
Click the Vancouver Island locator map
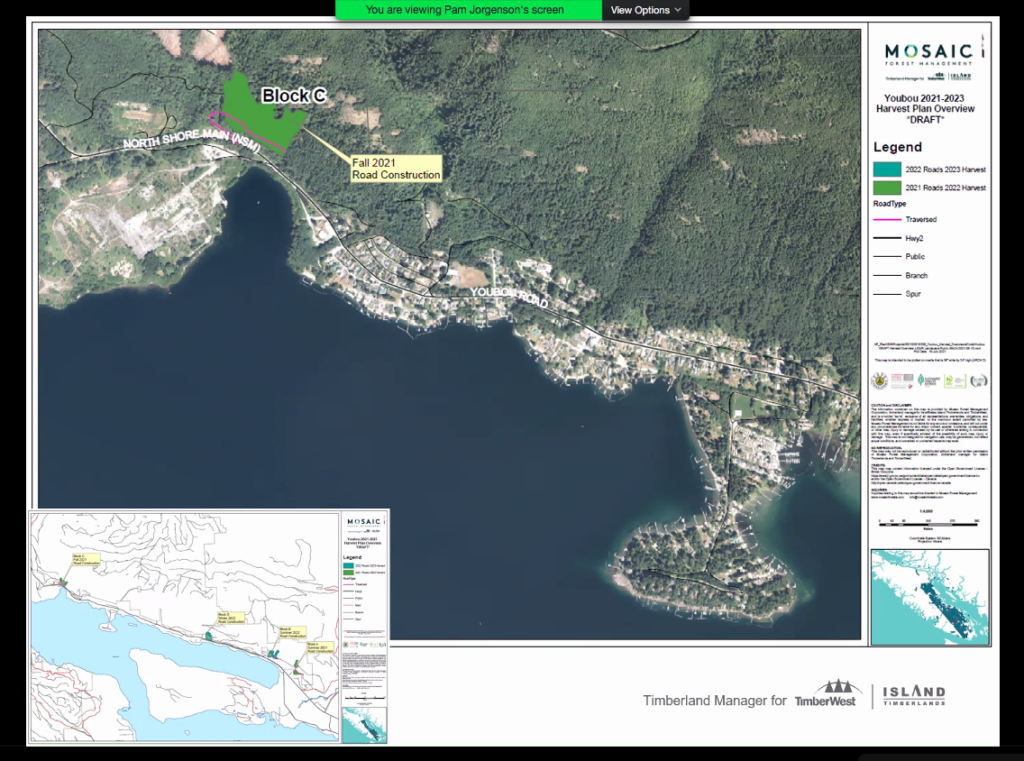[929, 595]
